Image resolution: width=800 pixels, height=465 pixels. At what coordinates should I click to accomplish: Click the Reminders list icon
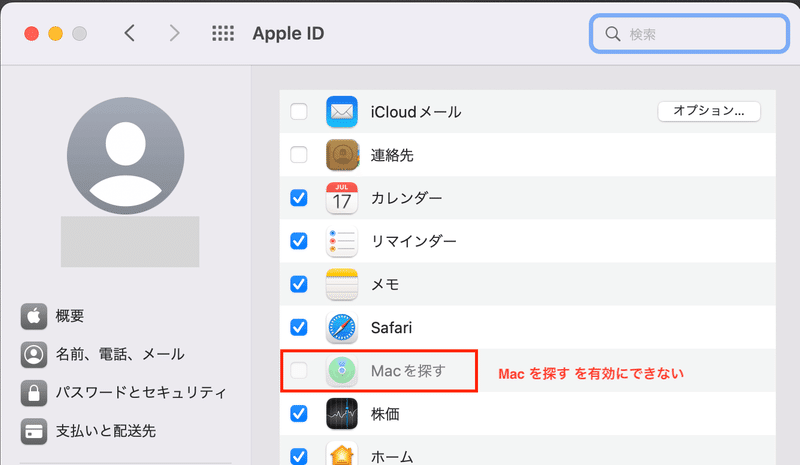pyautogui.click(x=342, y=241)
